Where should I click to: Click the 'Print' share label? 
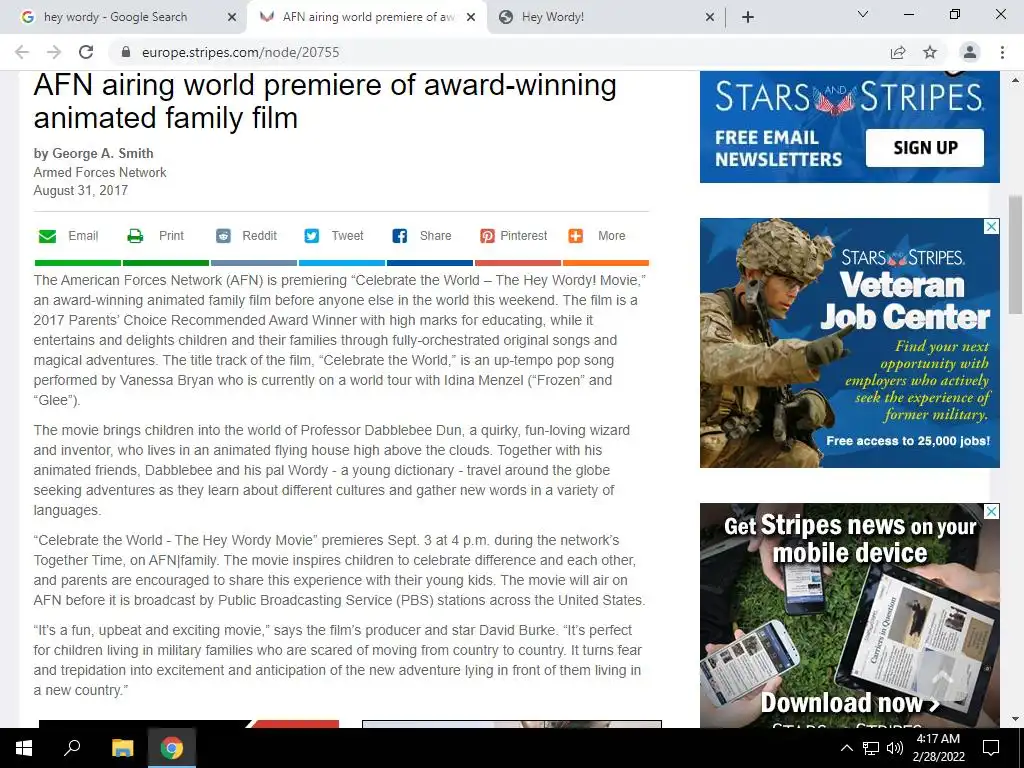(x=171, y=236)
